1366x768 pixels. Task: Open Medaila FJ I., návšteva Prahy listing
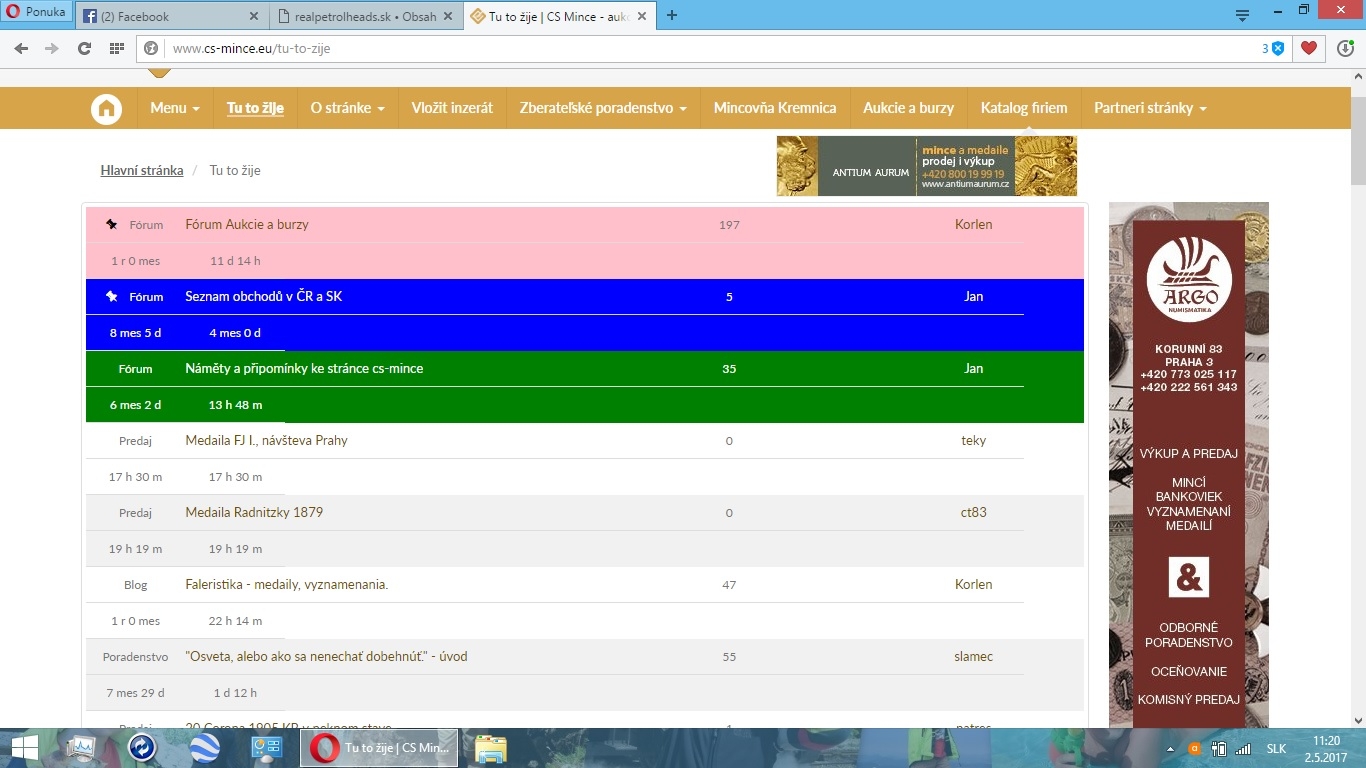[x=267, y=441]
